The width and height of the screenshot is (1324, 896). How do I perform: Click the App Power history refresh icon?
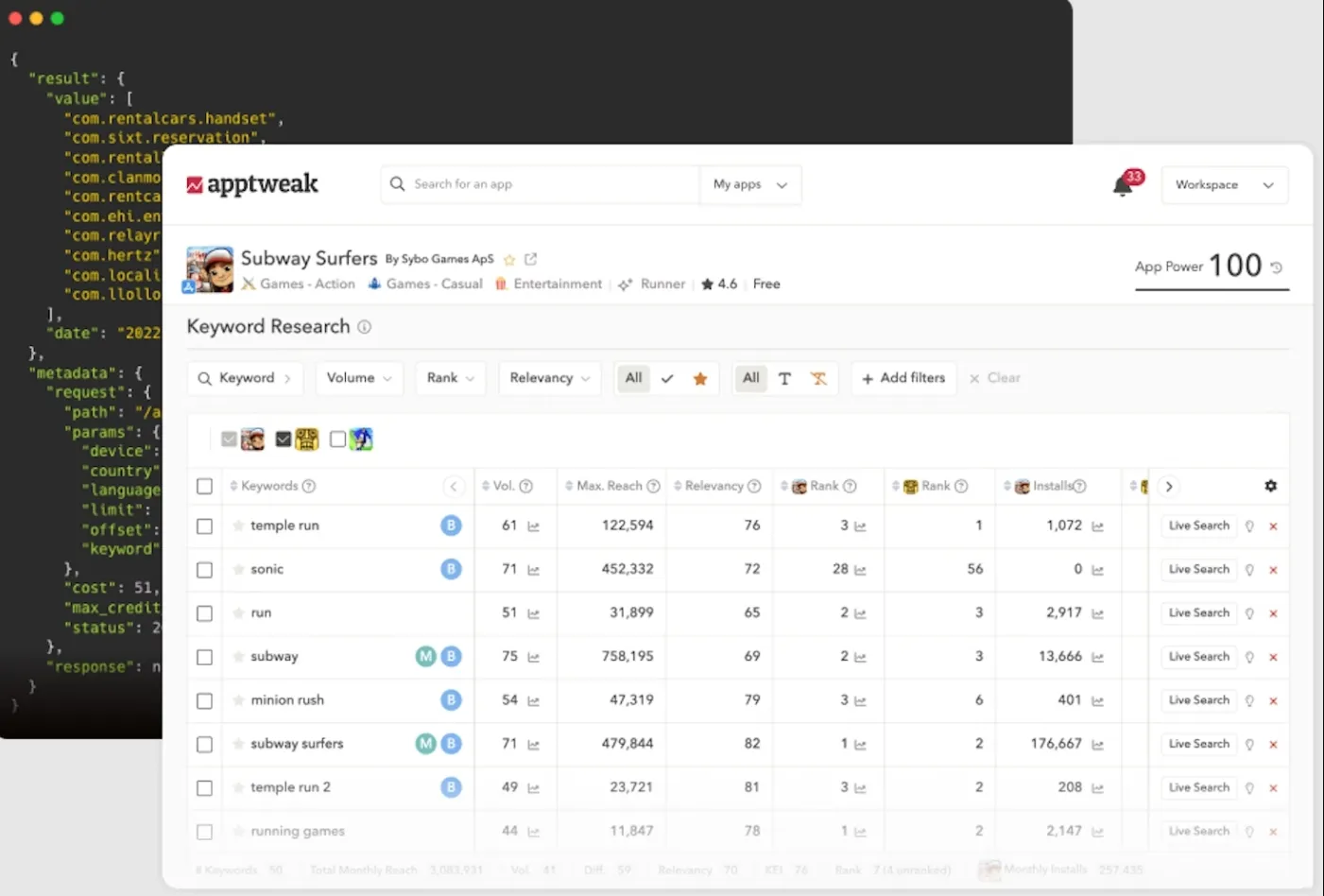(1277, 267)
